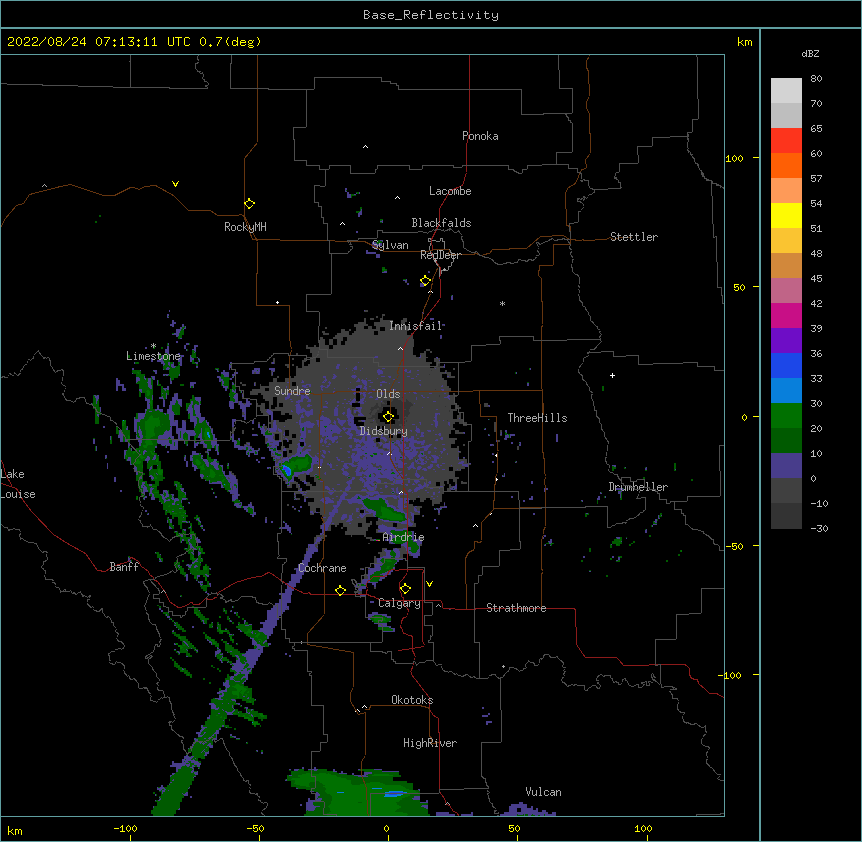Select the Strathmore map label
This screenshot has height=842, width=862.
coord(516,608)
